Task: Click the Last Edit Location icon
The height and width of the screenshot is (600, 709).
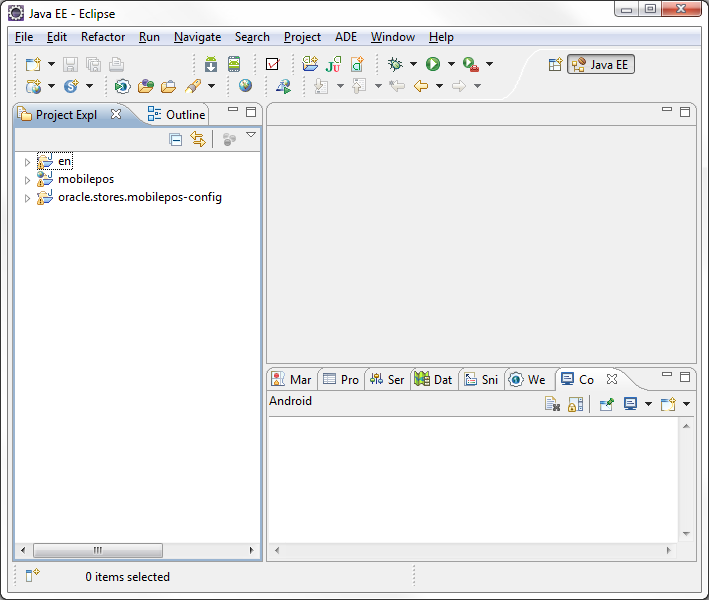Action: [397, 86]
